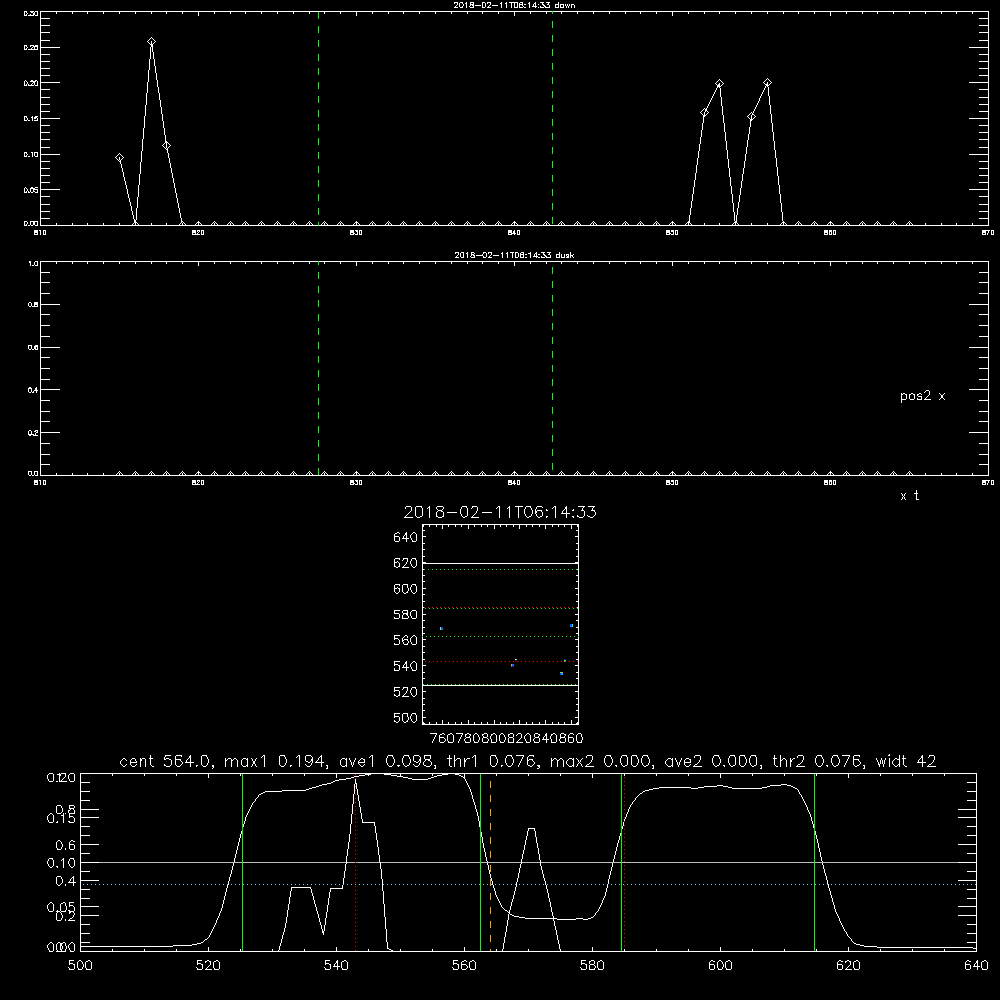Click x-axis label 500 on the bottom plot
This screenshot has width=1000, height=1000.
coord(80,966)
